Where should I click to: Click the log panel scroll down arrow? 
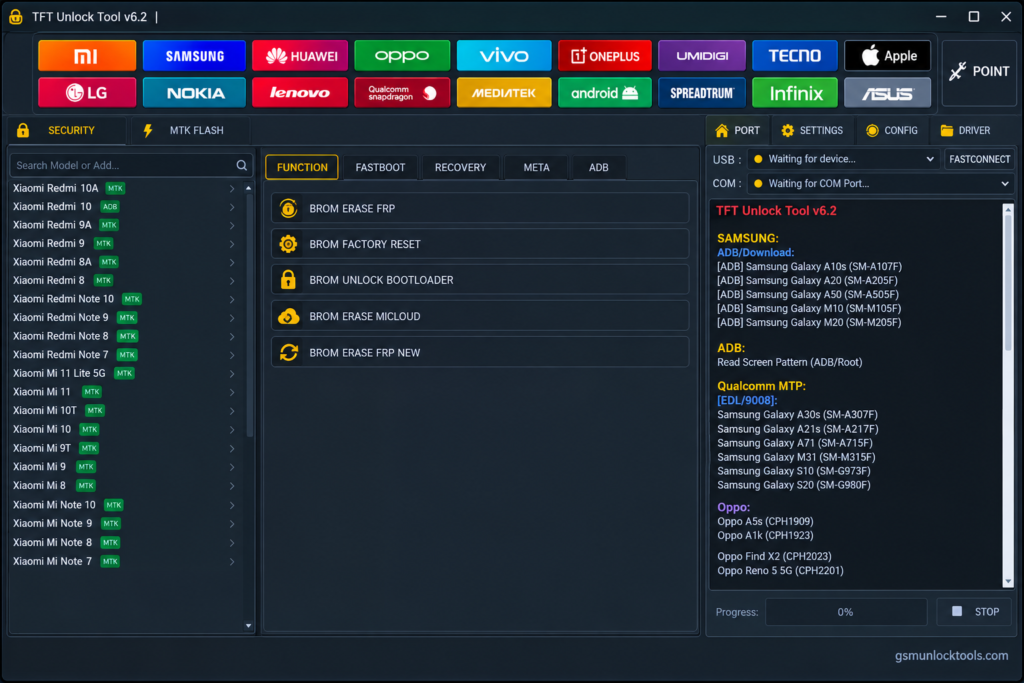coord(1008,581)
